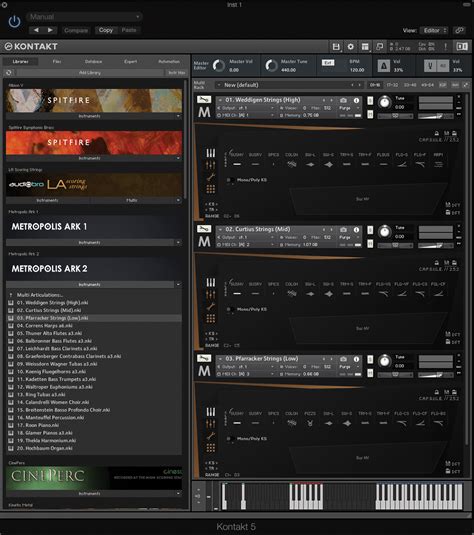This screenshot has width=474, height=535.
Task: Open Kontakt's save/load files disk icon
Action: [336, 47]
